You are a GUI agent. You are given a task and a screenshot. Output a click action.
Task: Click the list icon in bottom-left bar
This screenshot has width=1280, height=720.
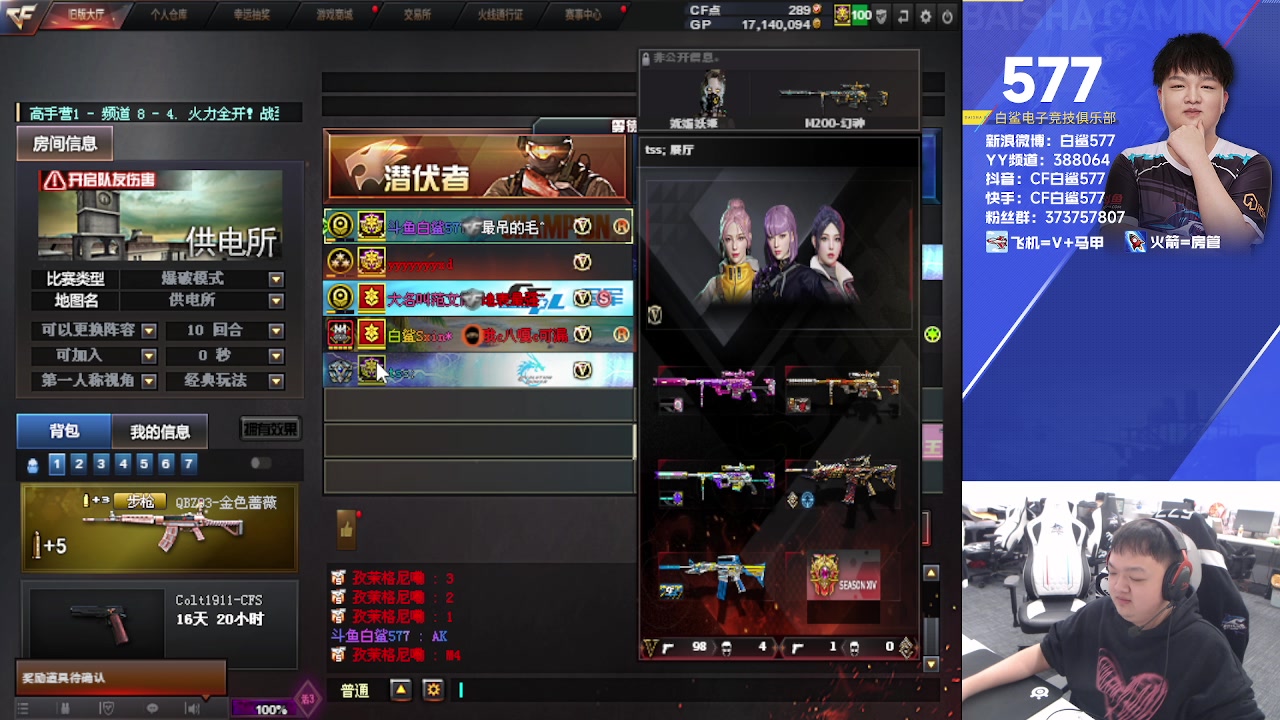pyautogui.click(x=22, y=708)
